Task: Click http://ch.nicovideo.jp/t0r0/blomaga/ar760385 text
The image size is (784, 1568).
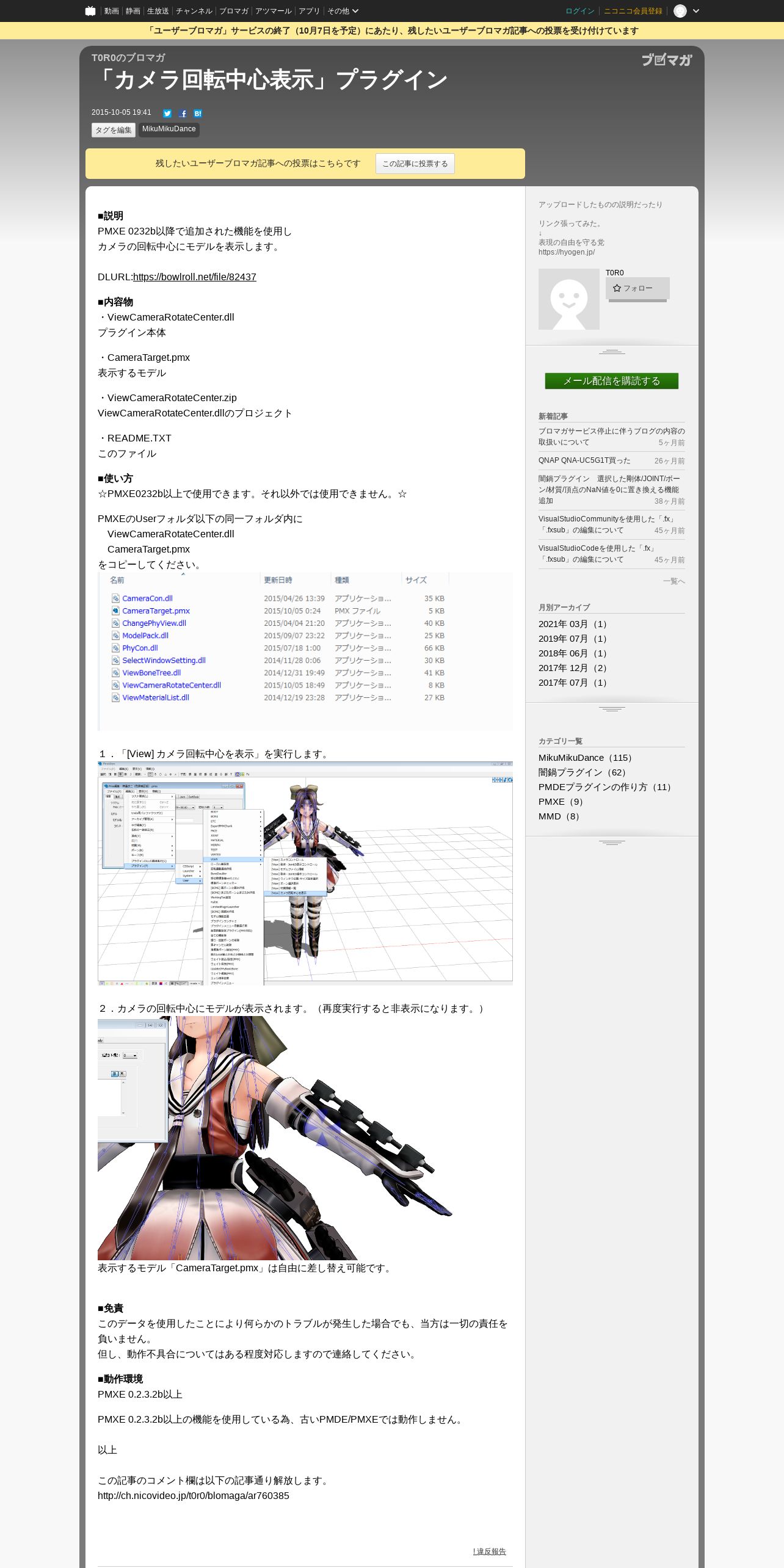Action: click(x=194, y=1495)
